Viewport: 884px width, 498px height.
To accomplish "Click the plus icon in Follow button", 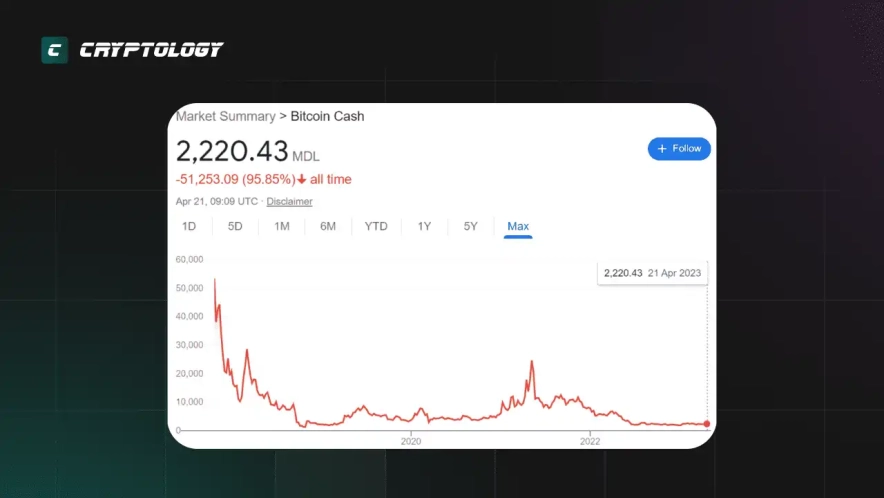I will (661, 149).
